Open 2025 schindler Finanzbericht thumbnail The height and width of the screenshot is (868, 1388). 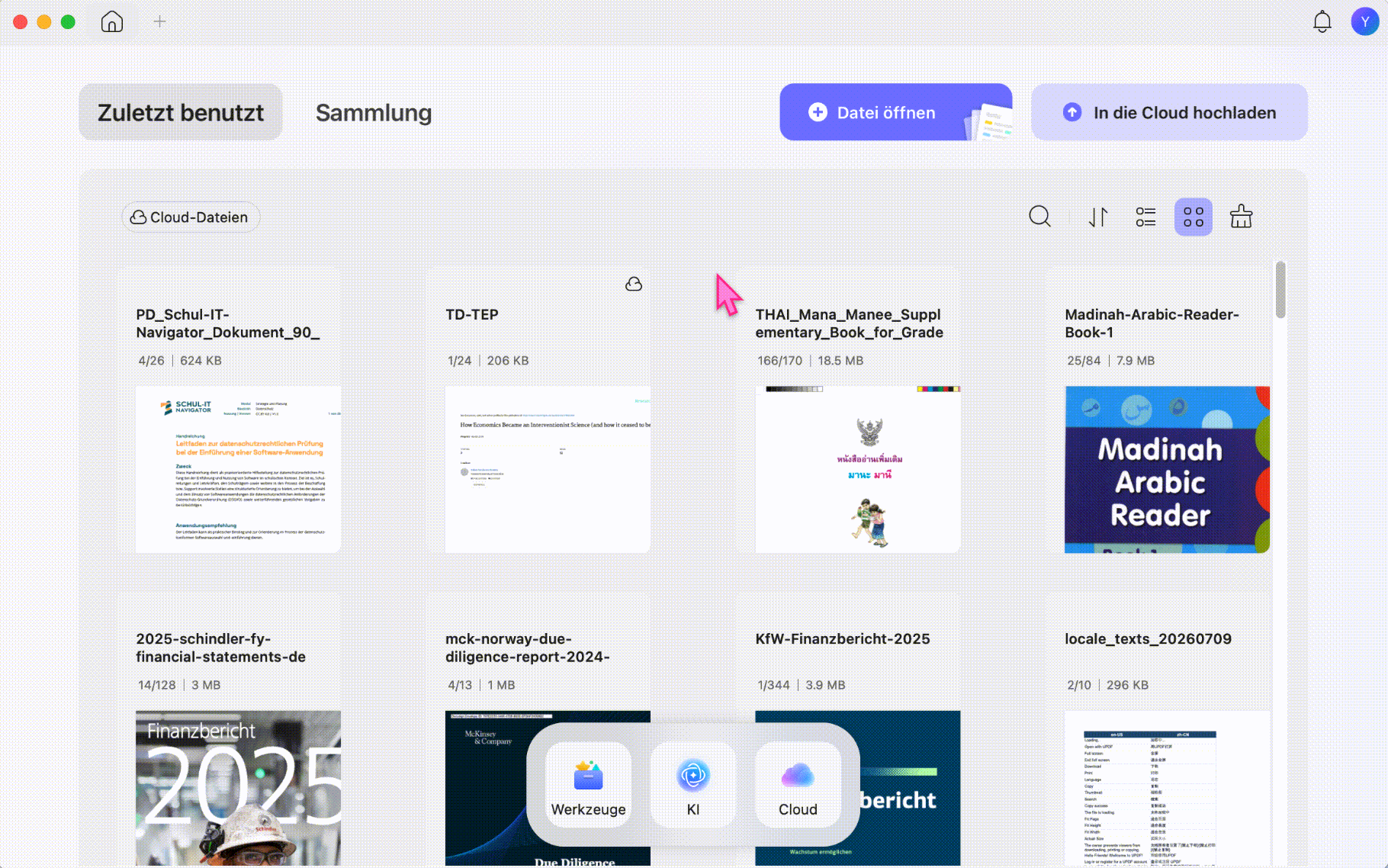coord(238,789)
